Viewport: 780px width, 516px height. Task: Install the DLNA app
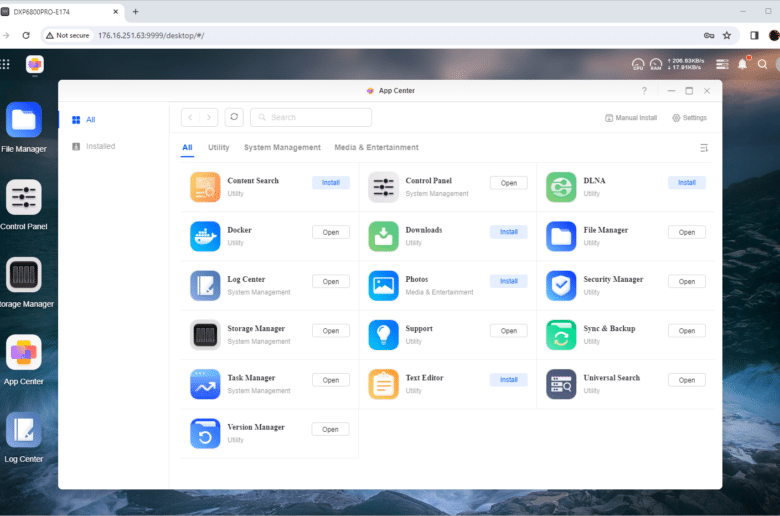686,183
